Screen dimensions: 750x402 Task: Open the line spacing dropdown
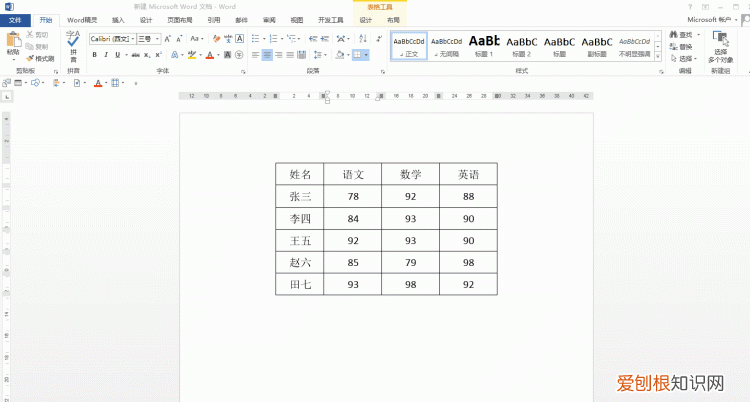[x=320, y=55]
